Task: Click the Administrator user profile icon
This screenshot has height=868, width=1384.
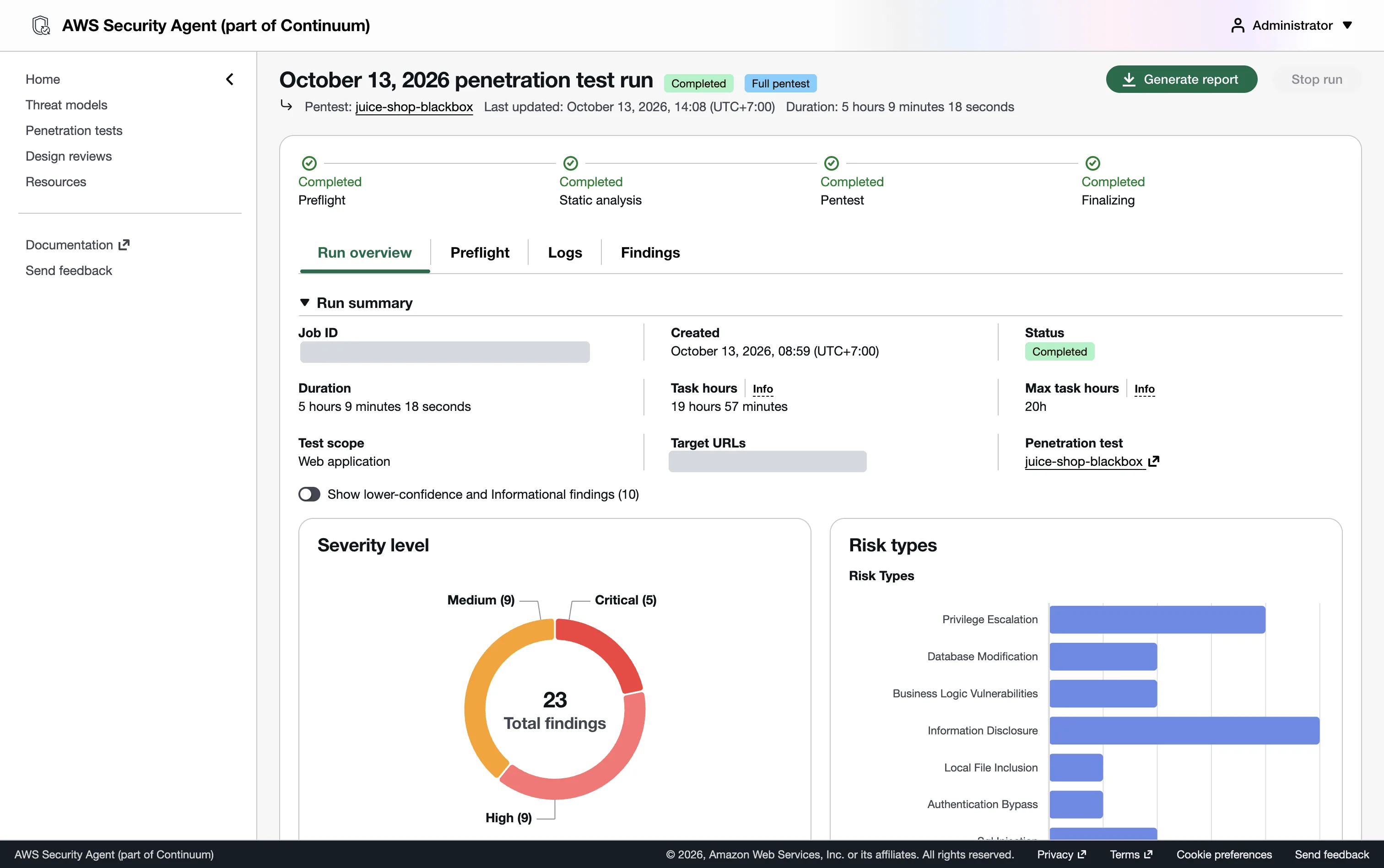Action: pos(1238,25)
